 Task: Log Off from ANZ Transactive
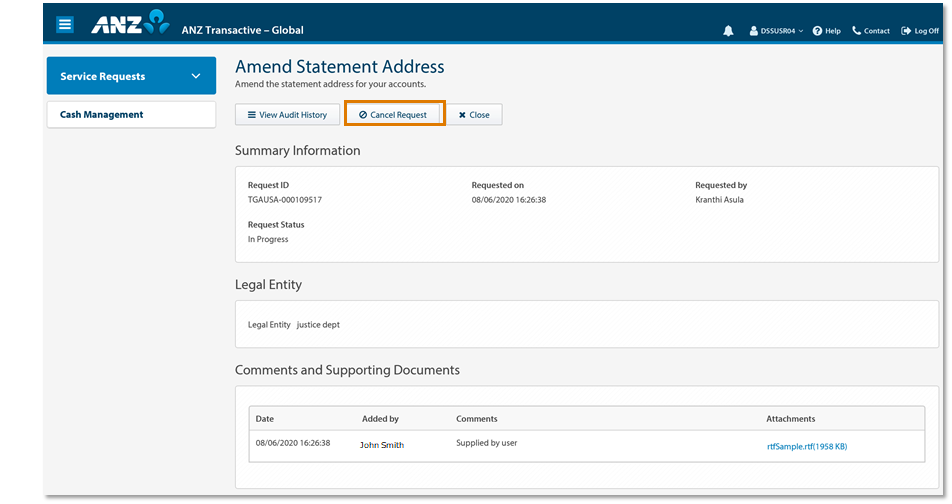[919, 31]
